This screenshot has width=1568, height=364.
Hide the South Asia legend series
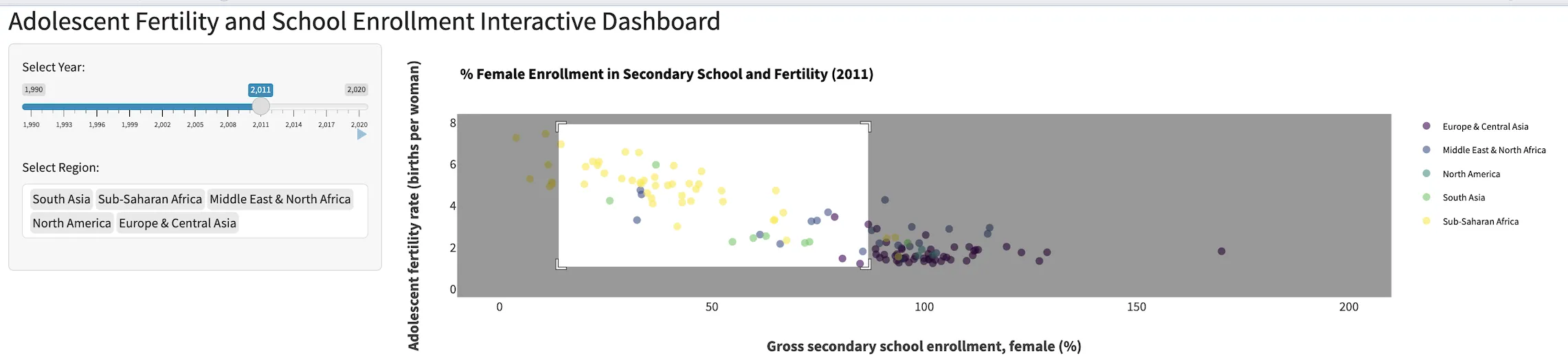(x=1464, y=198)
